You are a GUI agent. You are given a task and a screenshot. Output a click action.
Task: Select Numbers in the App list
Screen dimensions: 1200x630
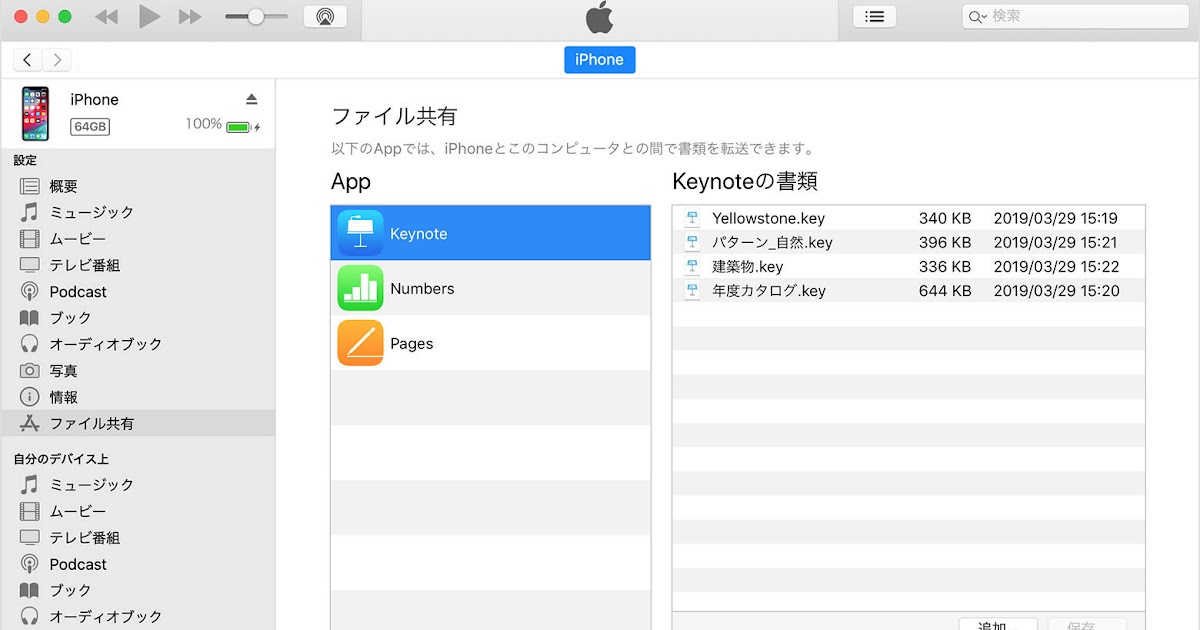point(490,288)
